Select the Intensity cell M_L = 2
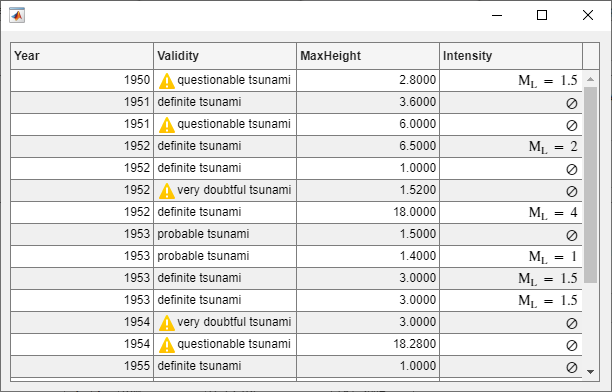Image resolution: width=612 pixels, height=392 pixels. (x=511, y=146)
